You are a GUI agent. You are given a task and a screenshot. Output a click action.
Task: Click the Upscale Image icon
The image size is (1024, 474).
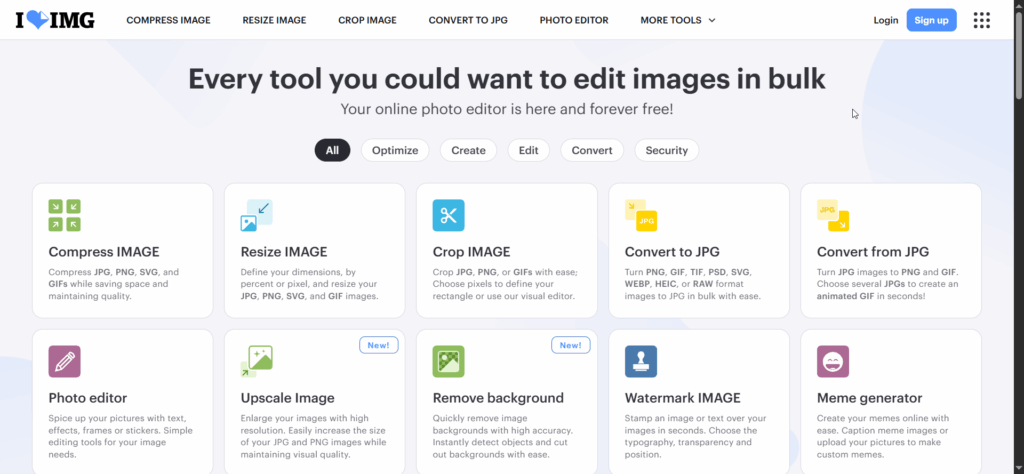257,361
